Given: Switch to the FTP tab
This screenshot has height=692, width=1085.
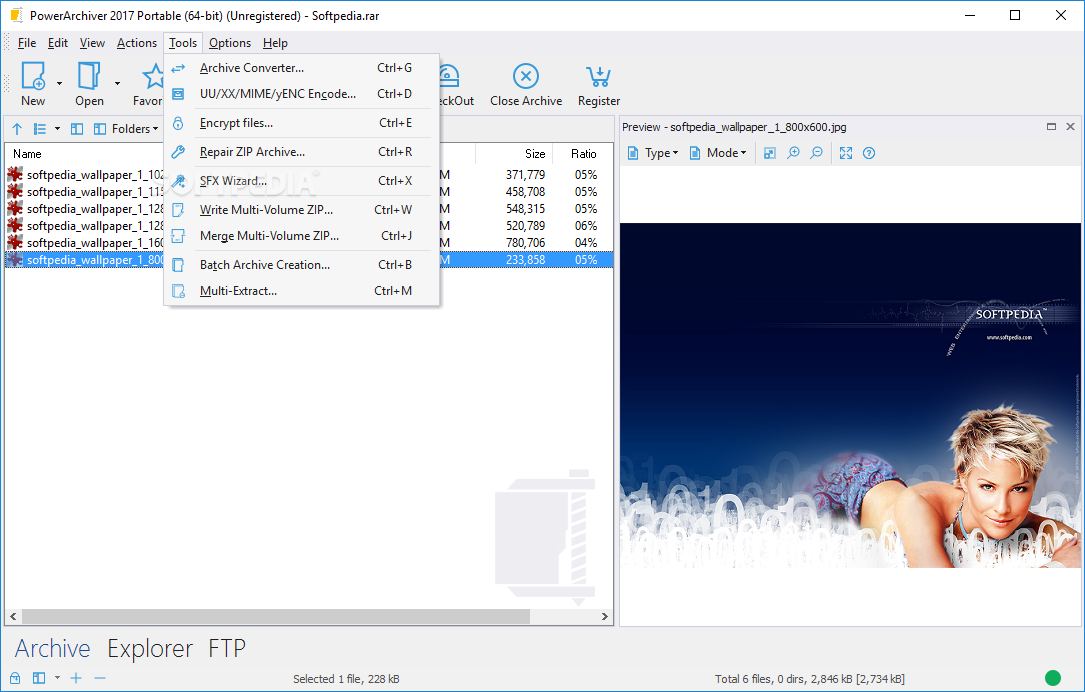Looking at the screenshot, I should click(227, 648).
